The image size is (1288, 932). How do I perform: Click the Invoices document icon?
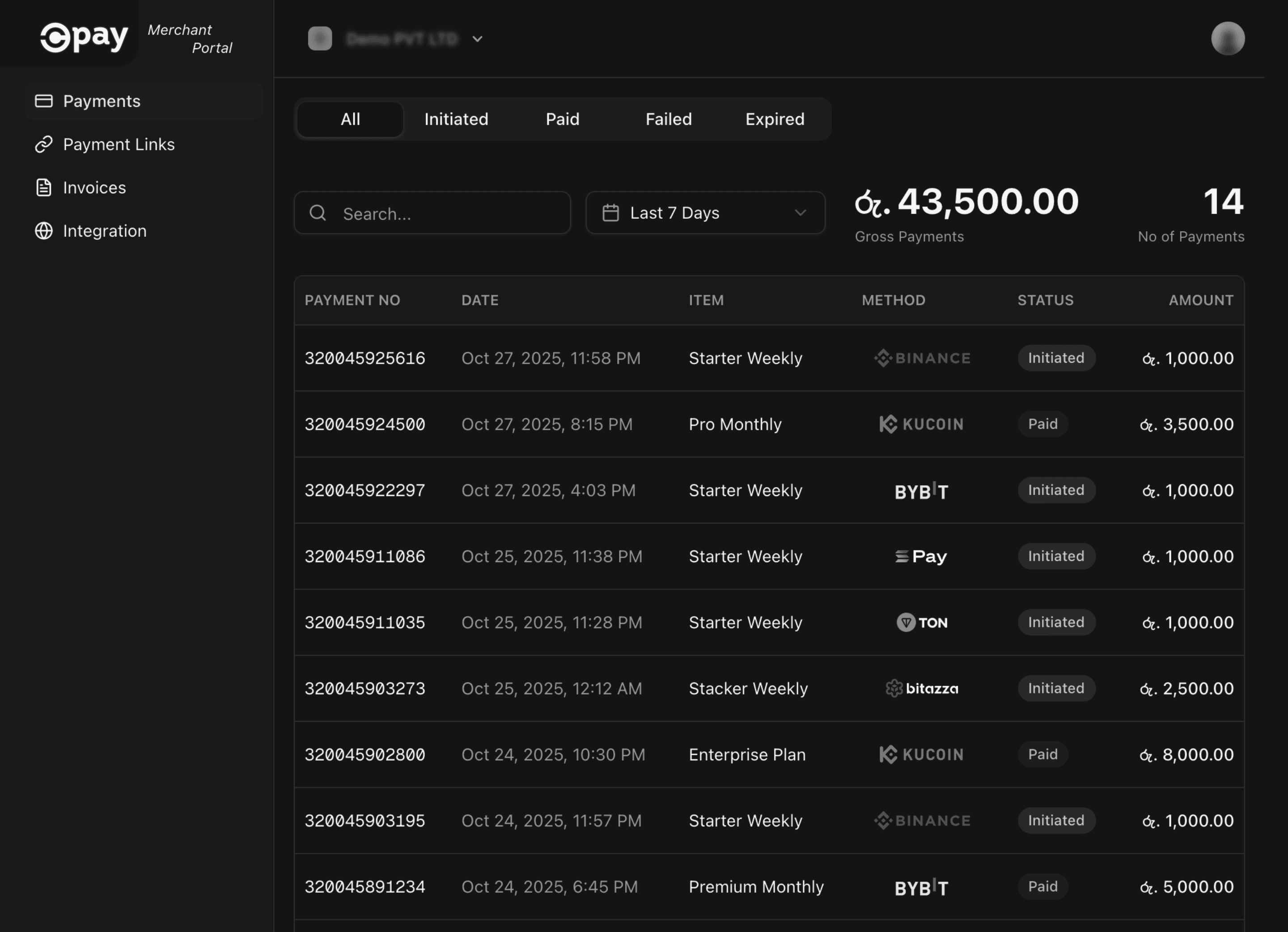point(44,187)
